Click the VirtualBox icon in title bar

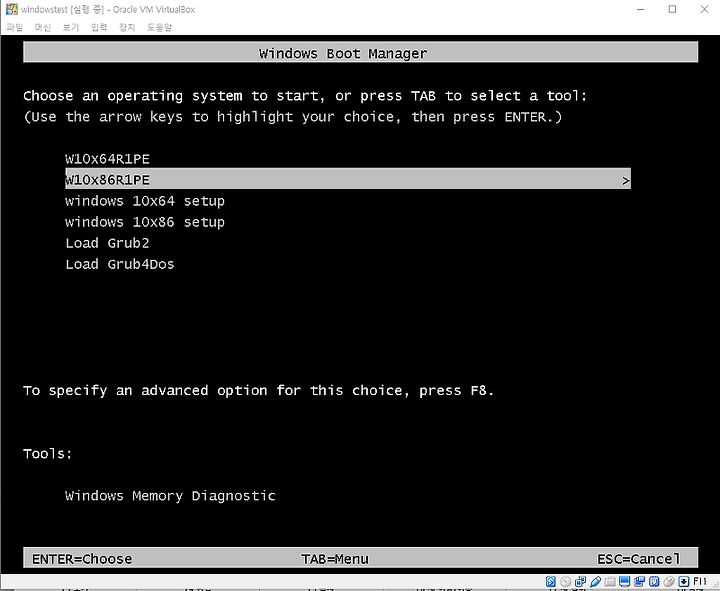point(11,9)
